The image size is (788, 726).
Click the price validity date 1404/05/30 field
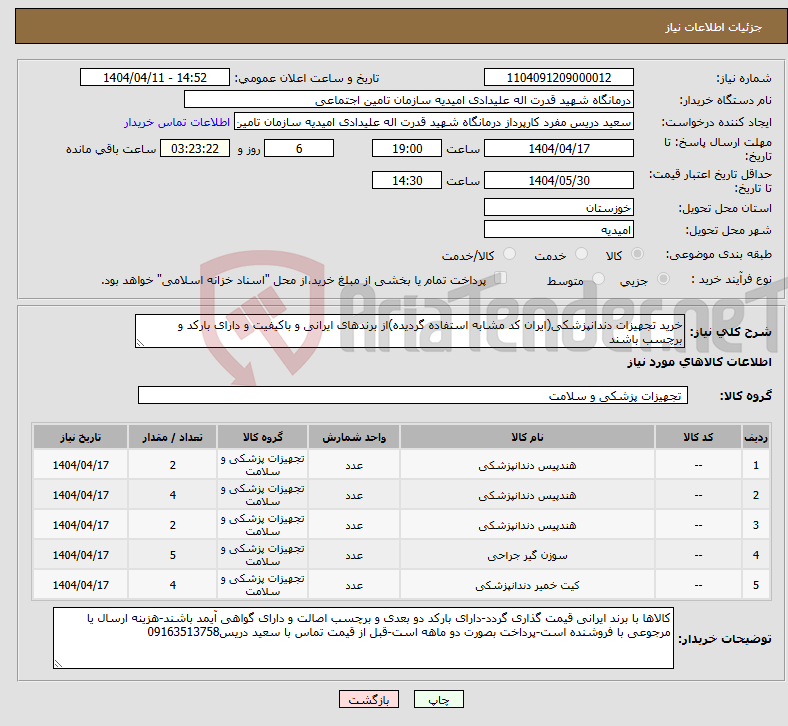[558, 180]
